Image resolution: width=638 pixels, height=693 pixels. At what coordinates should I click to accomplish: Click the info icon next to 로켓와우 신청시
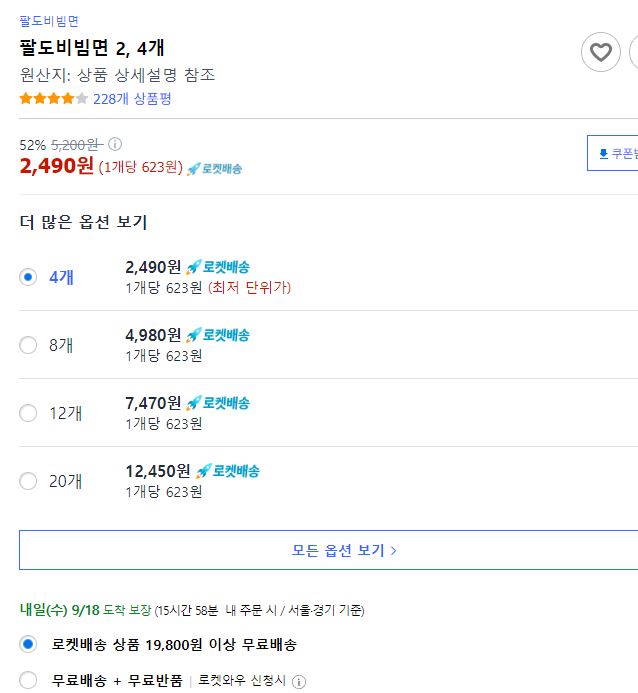click(299, 682)
